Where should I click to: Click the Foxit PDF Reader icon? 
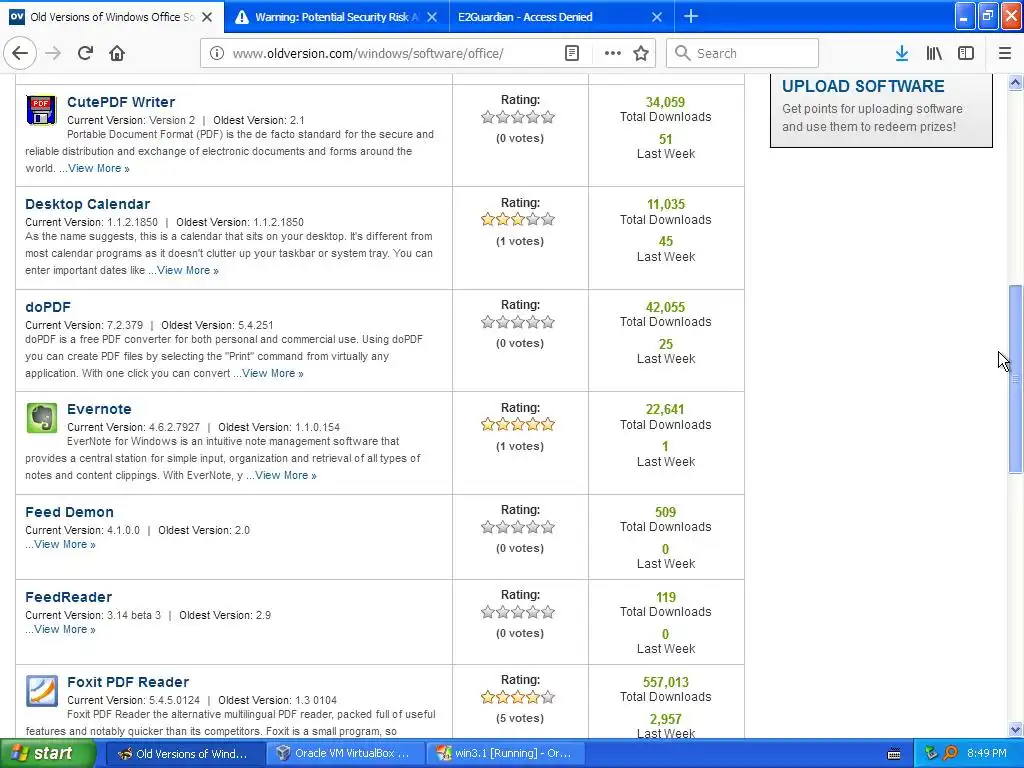[x=41, y=690]
